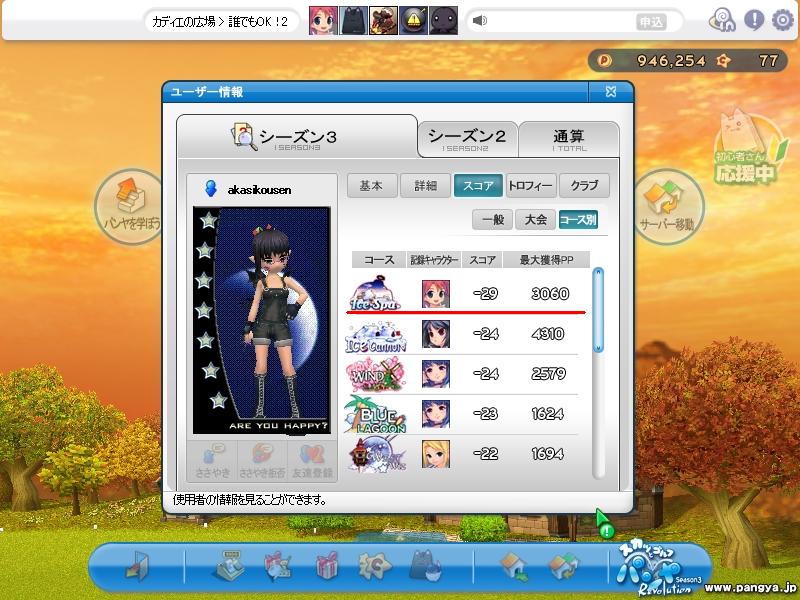The image size is (800, 600).
Task: Select the fifth course logo with score -22
Action: 377,454
